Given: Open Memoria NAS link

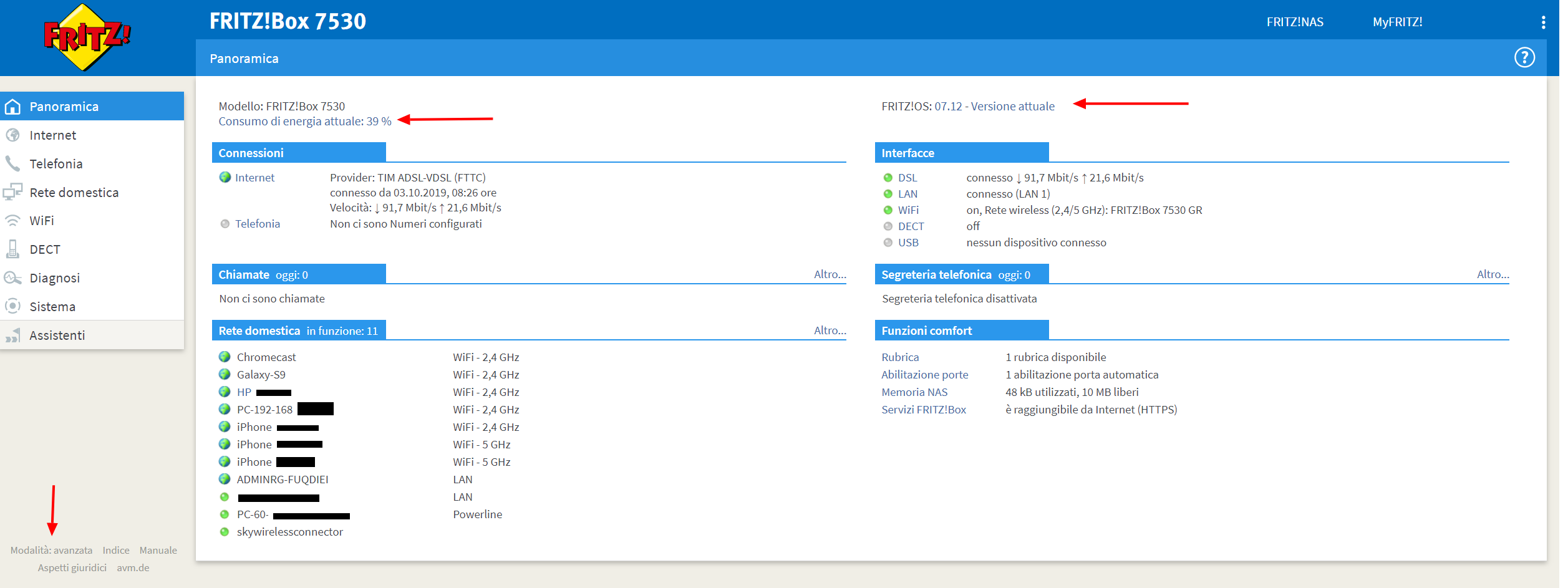Looking at the screenshot, I should tap(914, 392).
